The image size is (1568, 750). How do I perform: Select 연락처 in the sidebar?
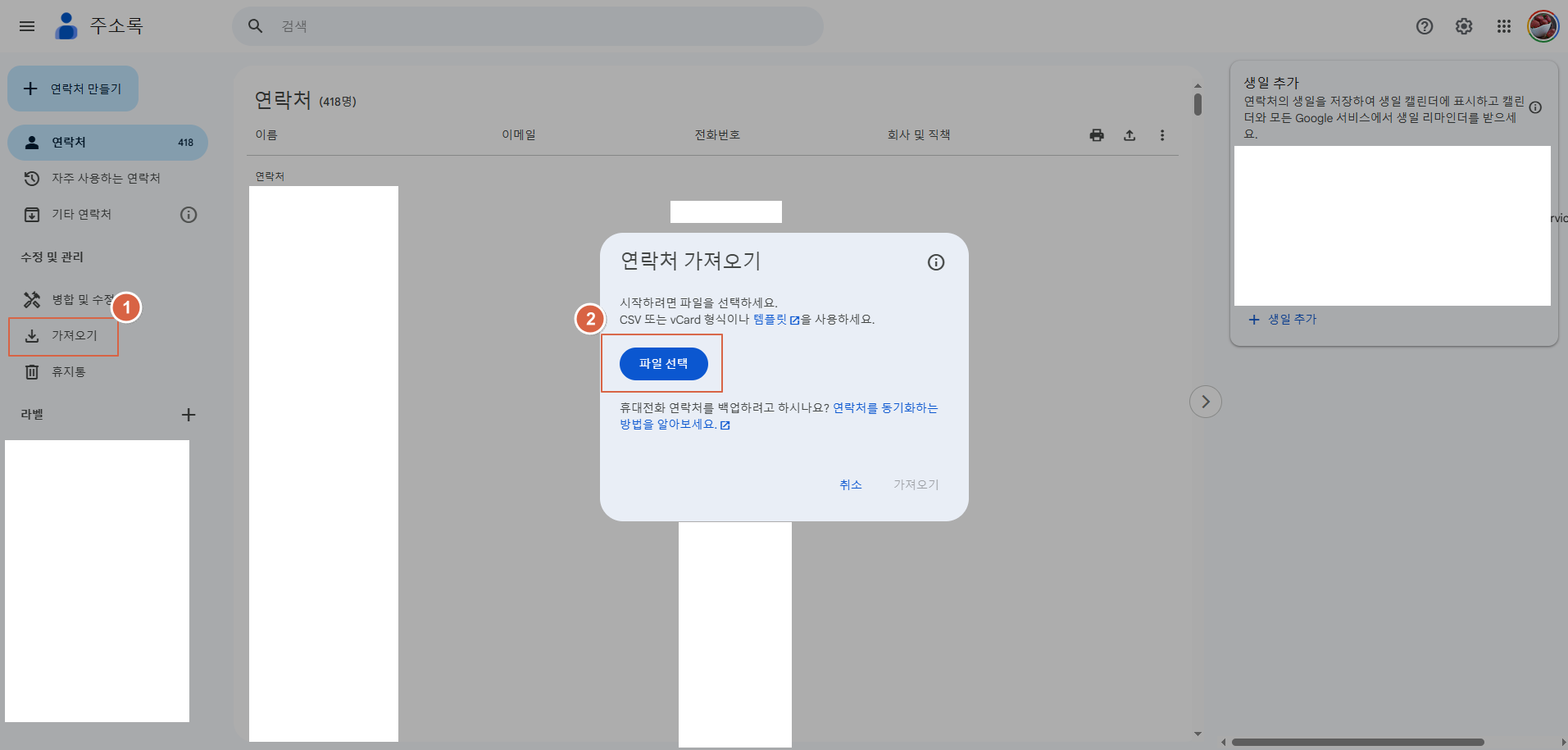tap(107, 143)
